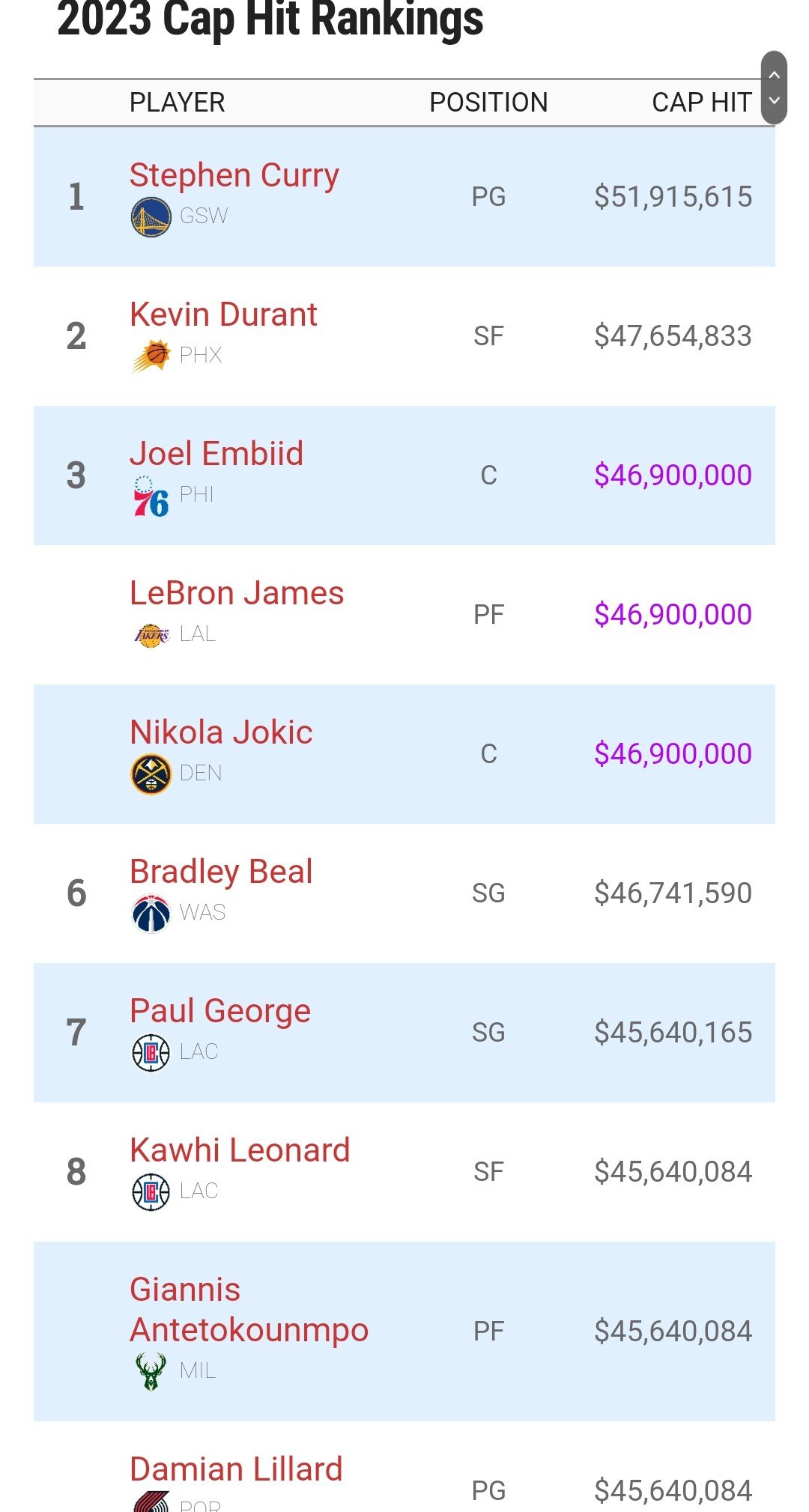Click the Phoenix Suns logo

tap(151, 356)
